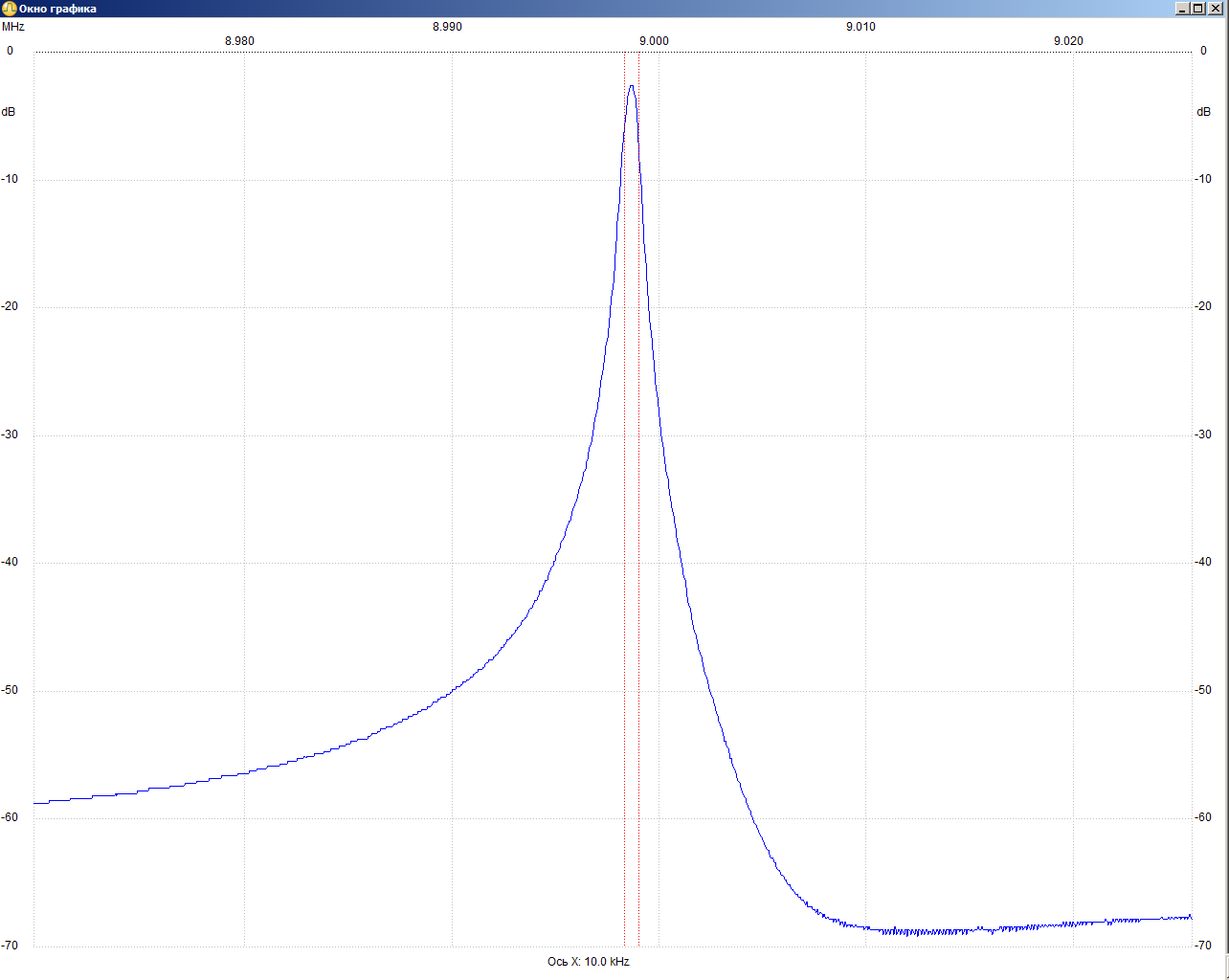Click the right dB axis label

(1203, 112)
